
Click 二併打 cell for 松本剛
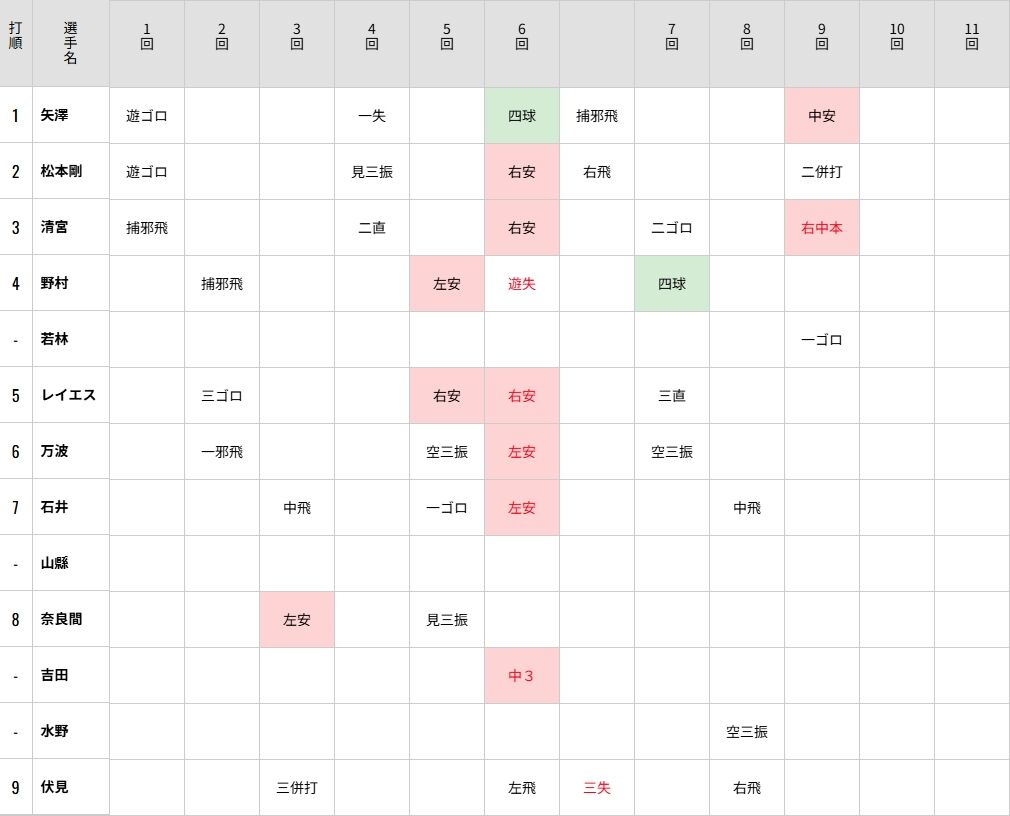pyautogui.click(x=821, y=171)
